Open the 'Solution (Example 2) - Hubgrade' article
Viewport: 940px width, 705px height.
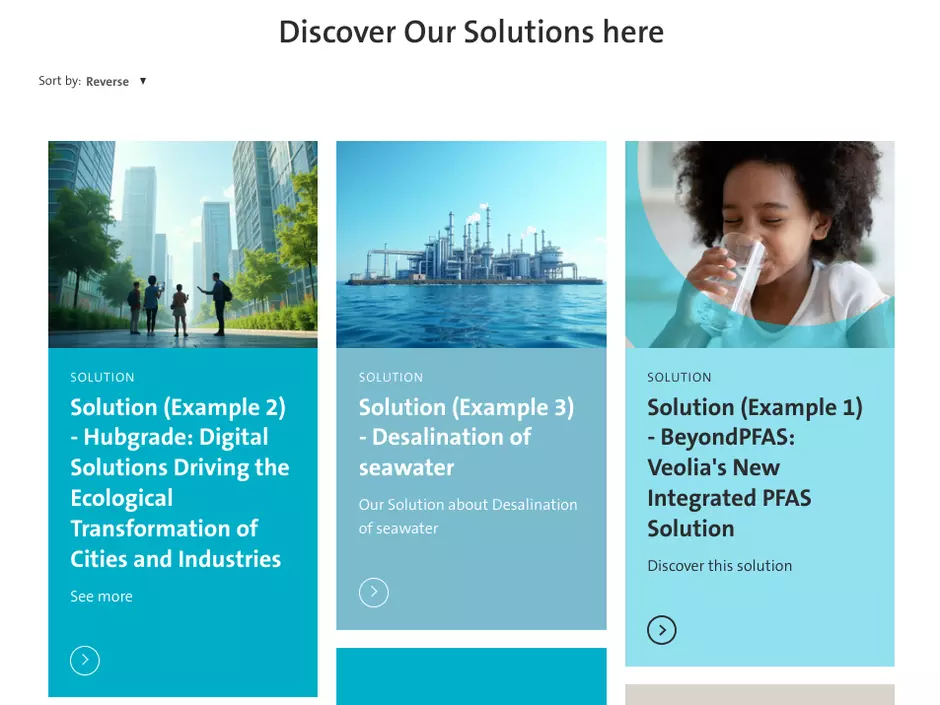[x=179, y=482]
